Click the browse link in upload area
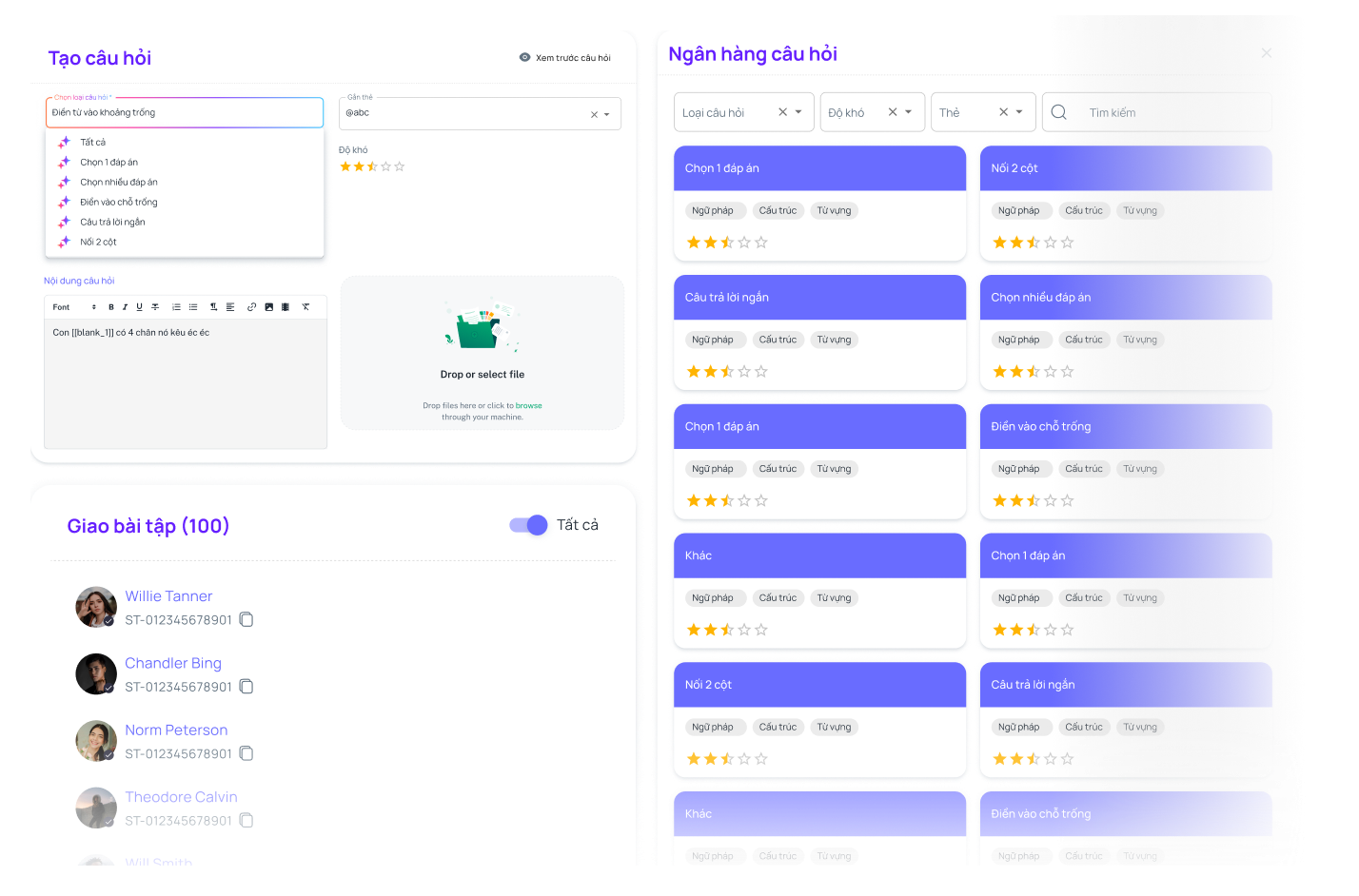 tap(529, 405)
